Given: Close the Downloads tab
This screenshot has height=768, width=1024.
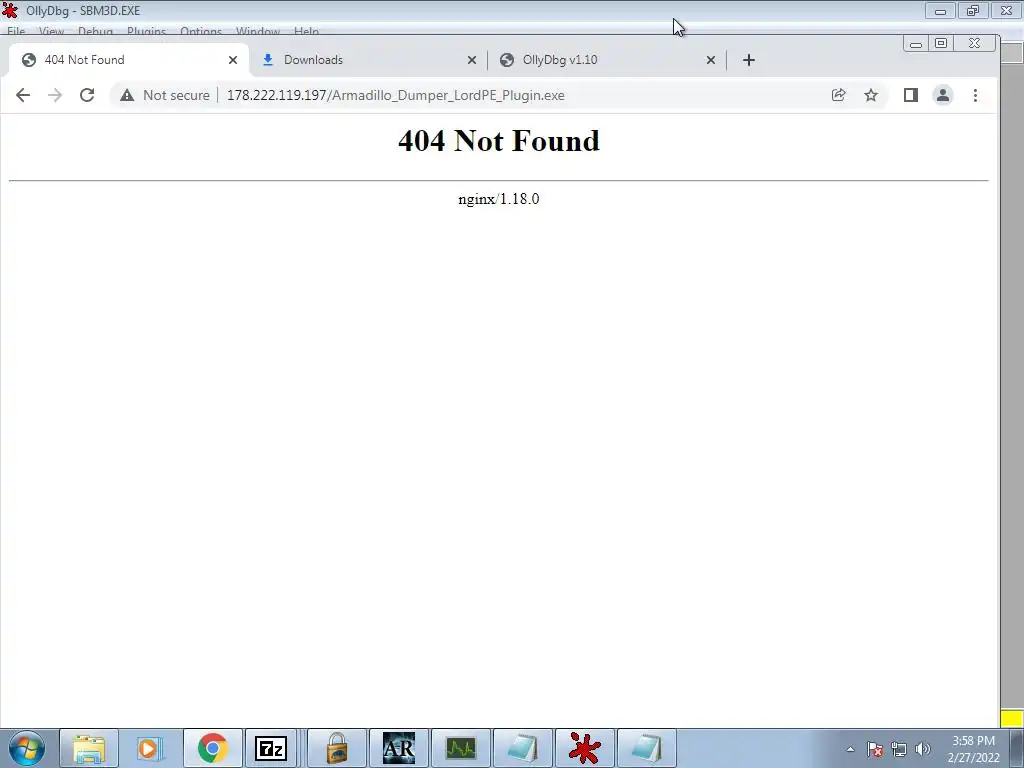Looking at the screenshot, I should point(472,60).
